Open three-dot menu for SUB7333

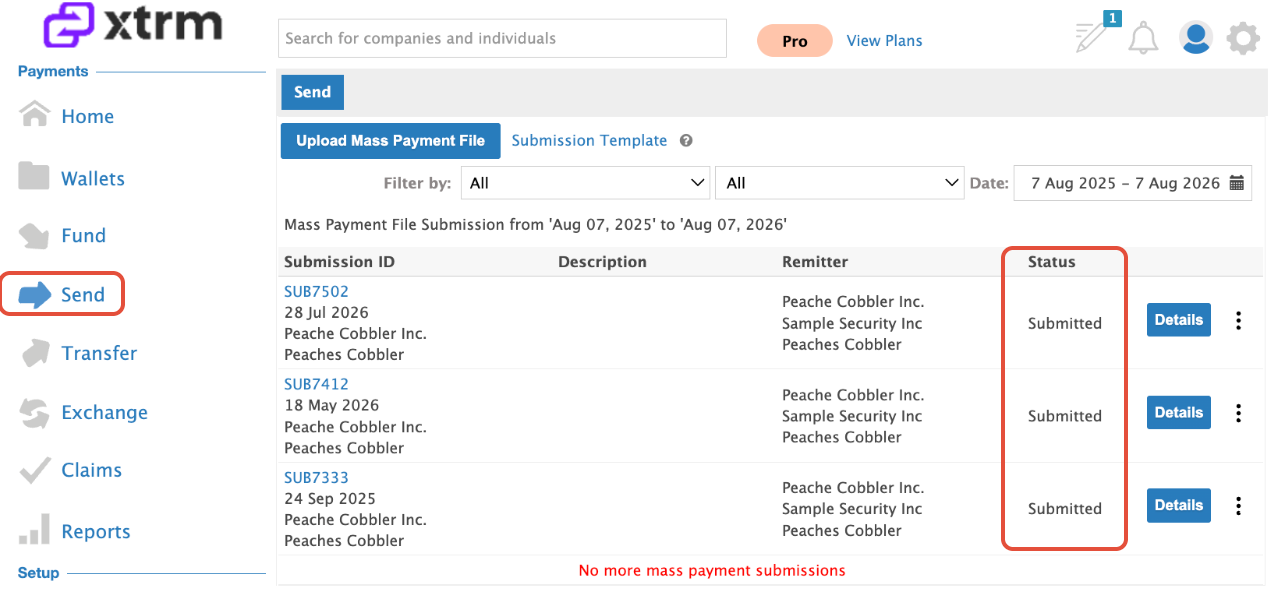point(1238,505)
